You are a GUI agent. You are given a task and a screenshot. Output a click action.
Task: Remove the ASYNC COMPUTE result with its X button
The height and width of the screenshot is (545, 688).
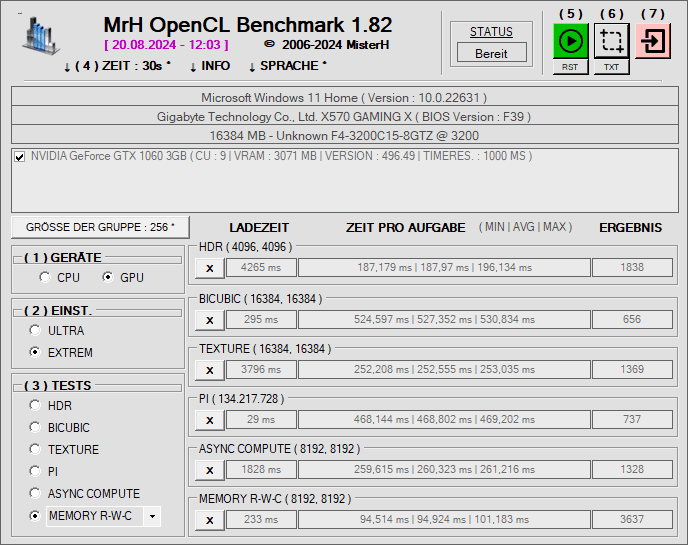click(210, 470)
